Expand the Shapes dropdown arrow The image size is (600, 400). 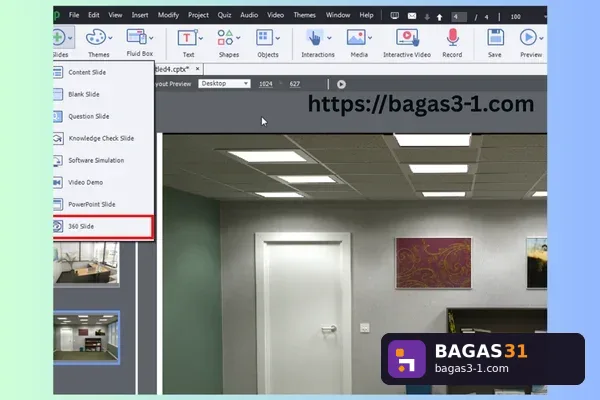pos(238,38)
